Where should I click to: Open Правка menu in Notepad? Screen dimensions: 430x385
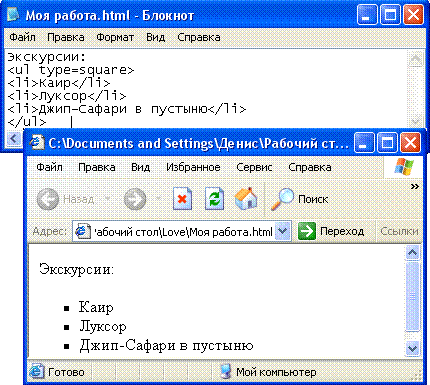66,37
